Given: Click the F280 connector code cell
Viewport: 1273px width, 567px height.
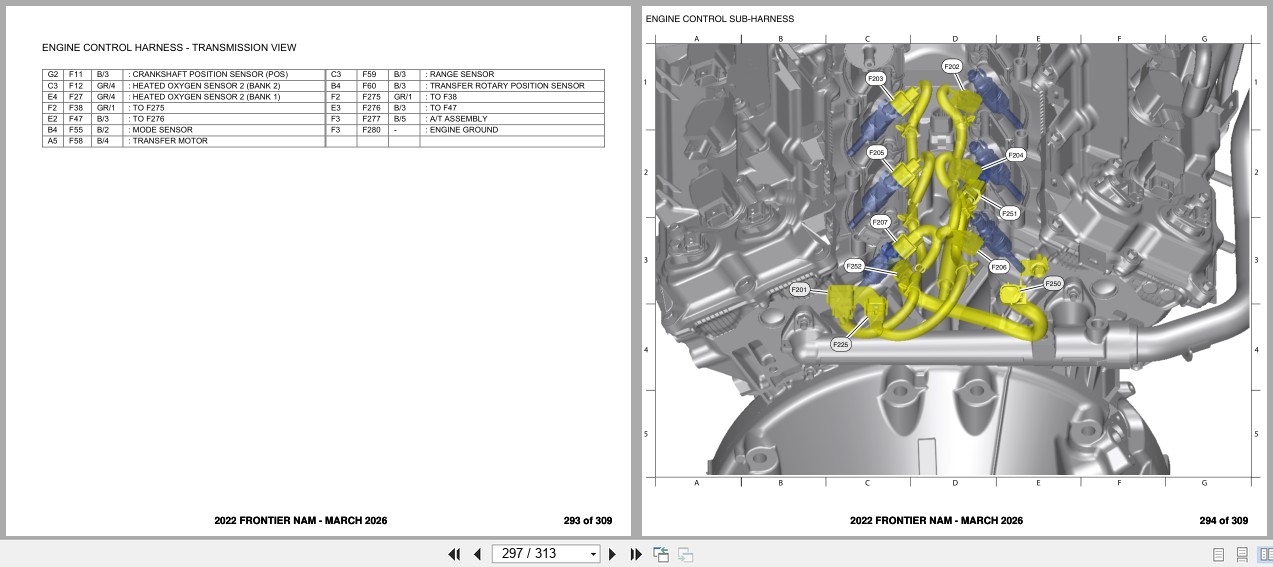Looking at the screenshot, I should [371, 130].
